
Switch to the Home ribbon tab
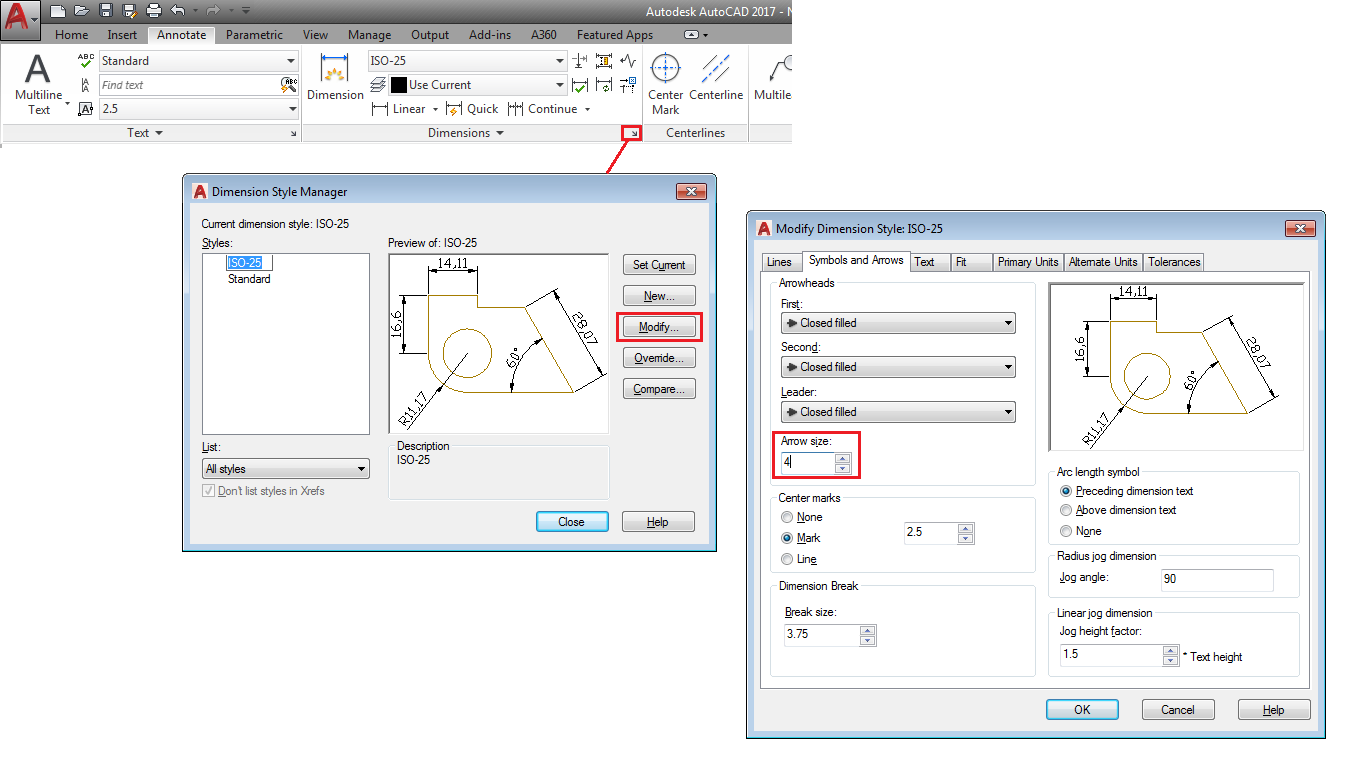click(x=72, y=35)
